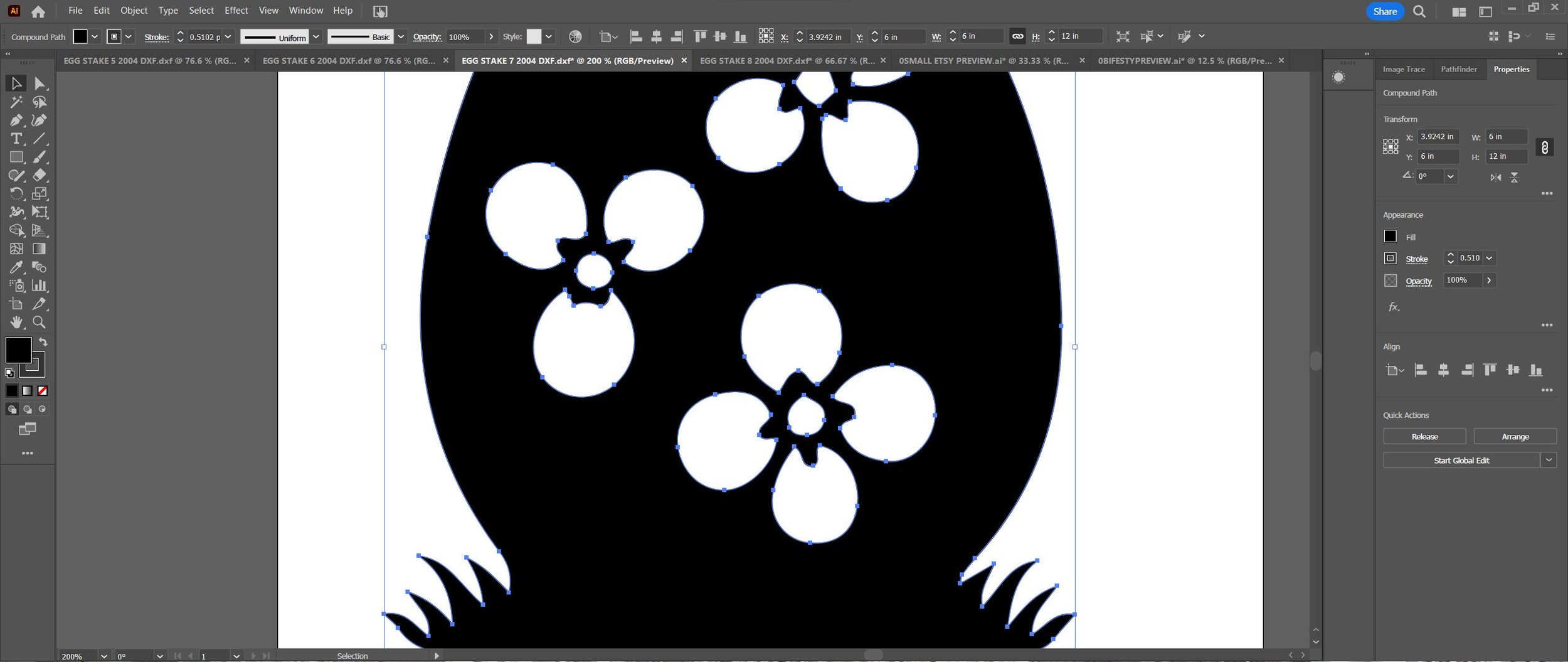Viewport: 1568px width, 662px height.
Task: Select the Pen tool
Action: pyautogui.click(x=16, y=120)
